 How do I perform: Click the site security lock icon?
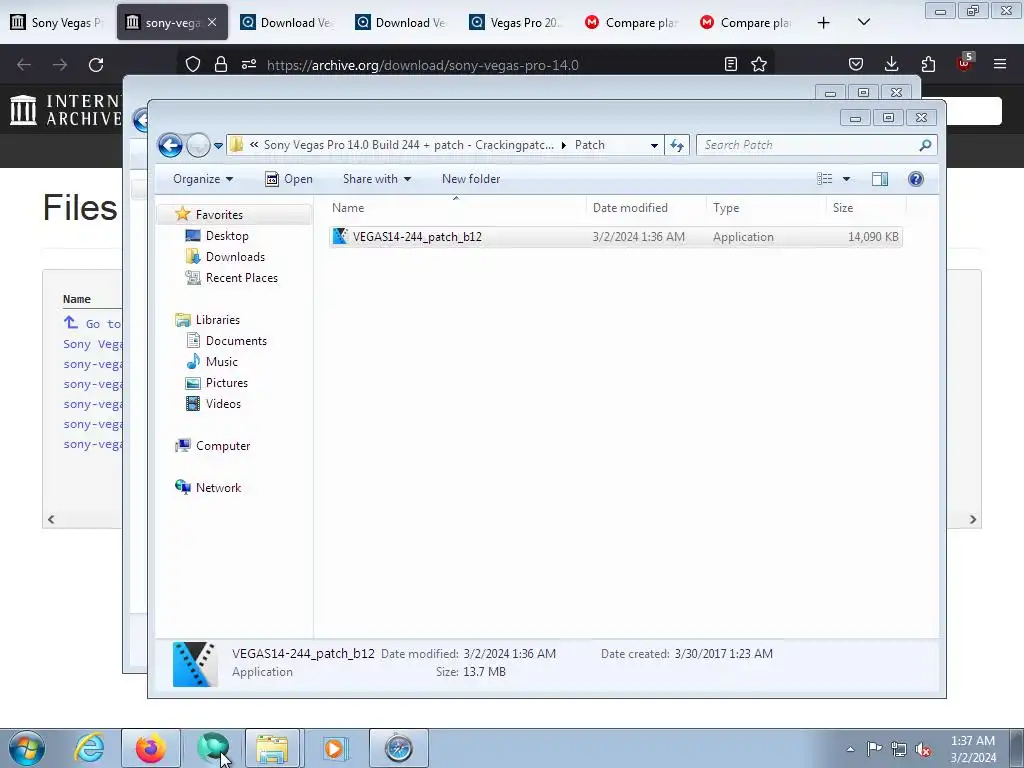[221, 64]
